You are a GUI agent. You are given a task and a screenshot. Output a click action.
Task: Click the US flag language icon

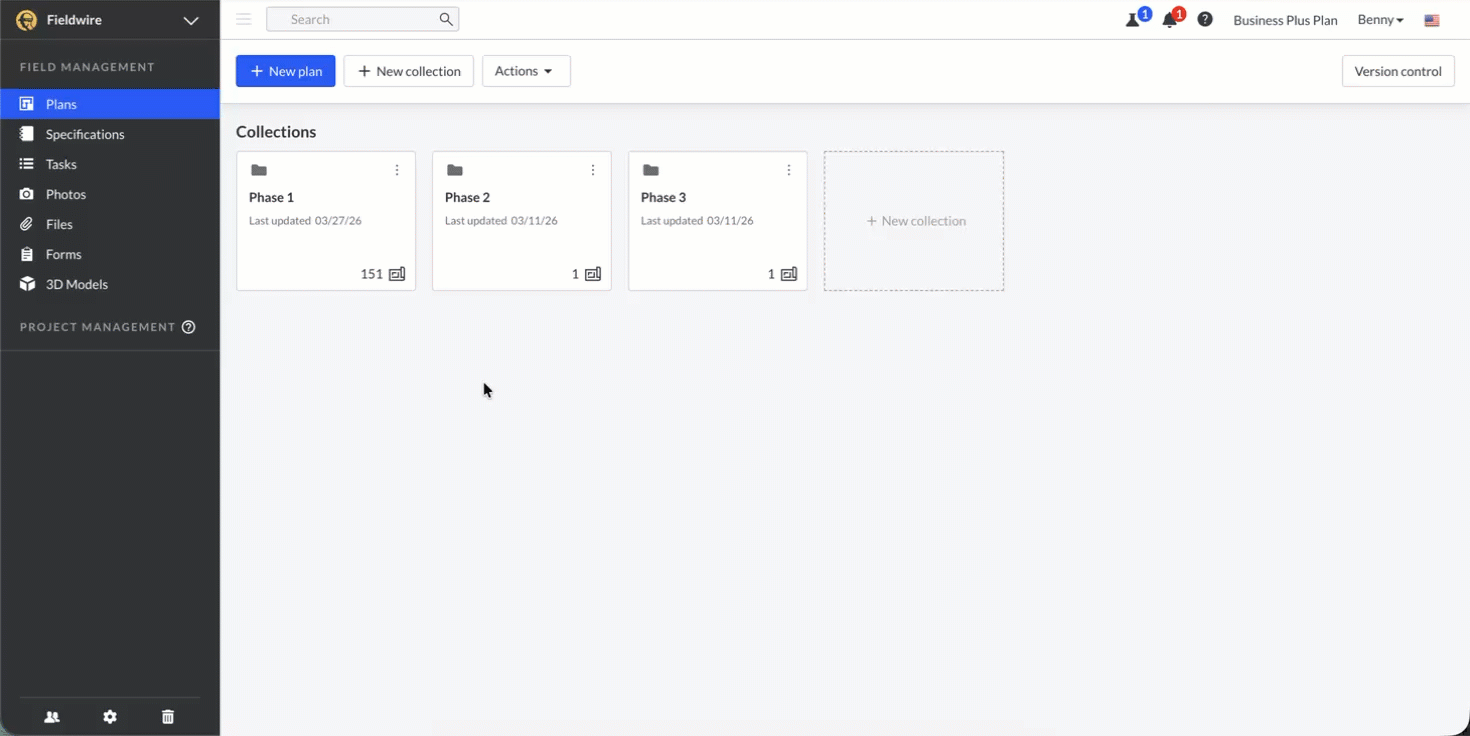tap(1432, 20)
